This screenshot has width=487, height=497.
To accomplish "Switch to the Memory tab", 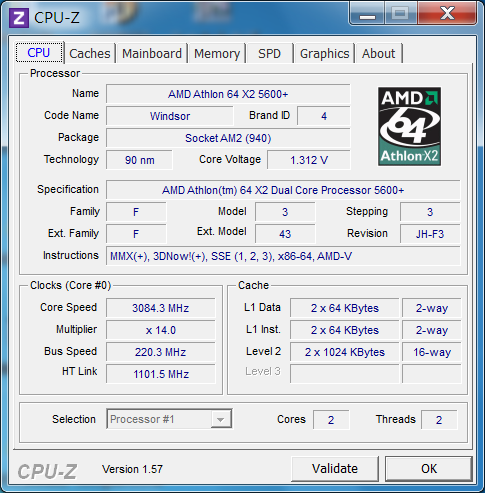I will 217,53.
